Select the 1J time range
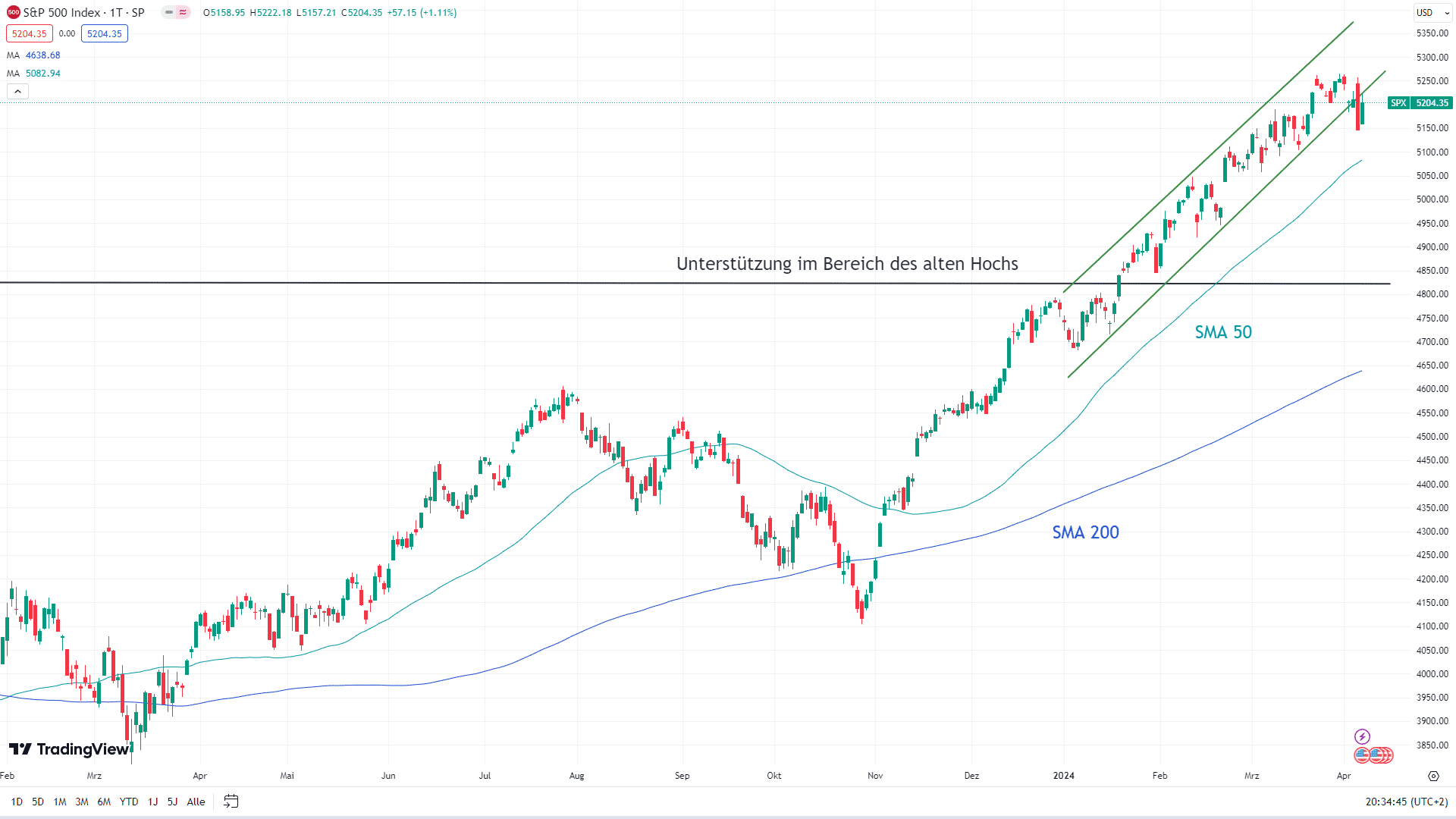1456x819 pixels. 153,802
